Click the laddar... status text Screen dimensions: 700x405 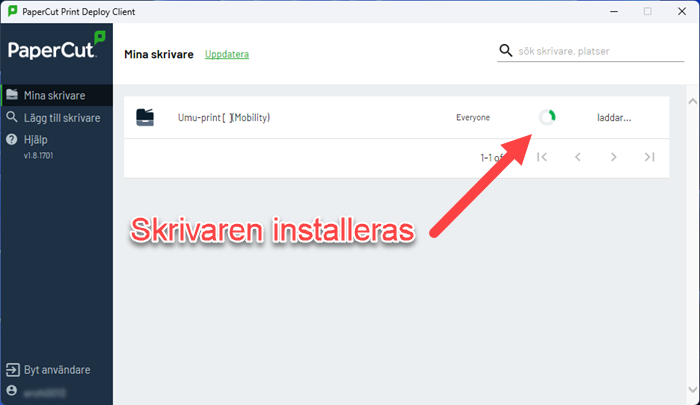[614, 118]
